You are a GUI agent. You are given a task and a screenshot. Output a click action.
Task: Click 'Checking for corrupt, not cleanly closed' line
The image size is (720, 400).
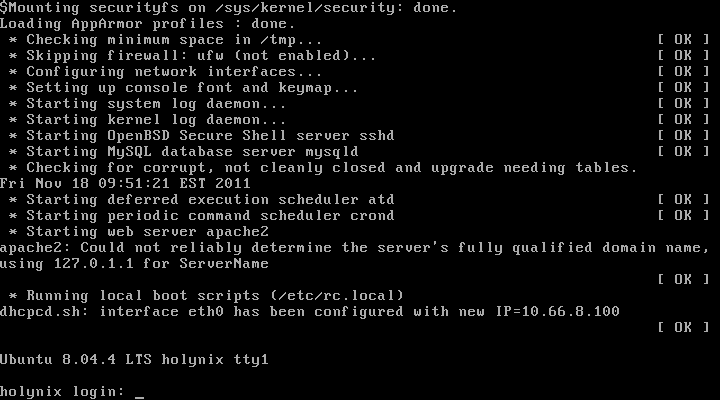pos(323,168)
